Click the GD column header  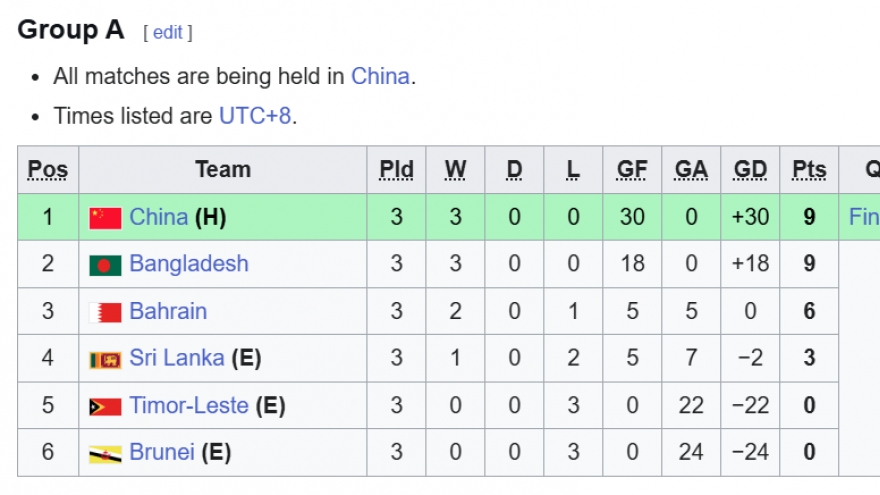coord(750,169)
